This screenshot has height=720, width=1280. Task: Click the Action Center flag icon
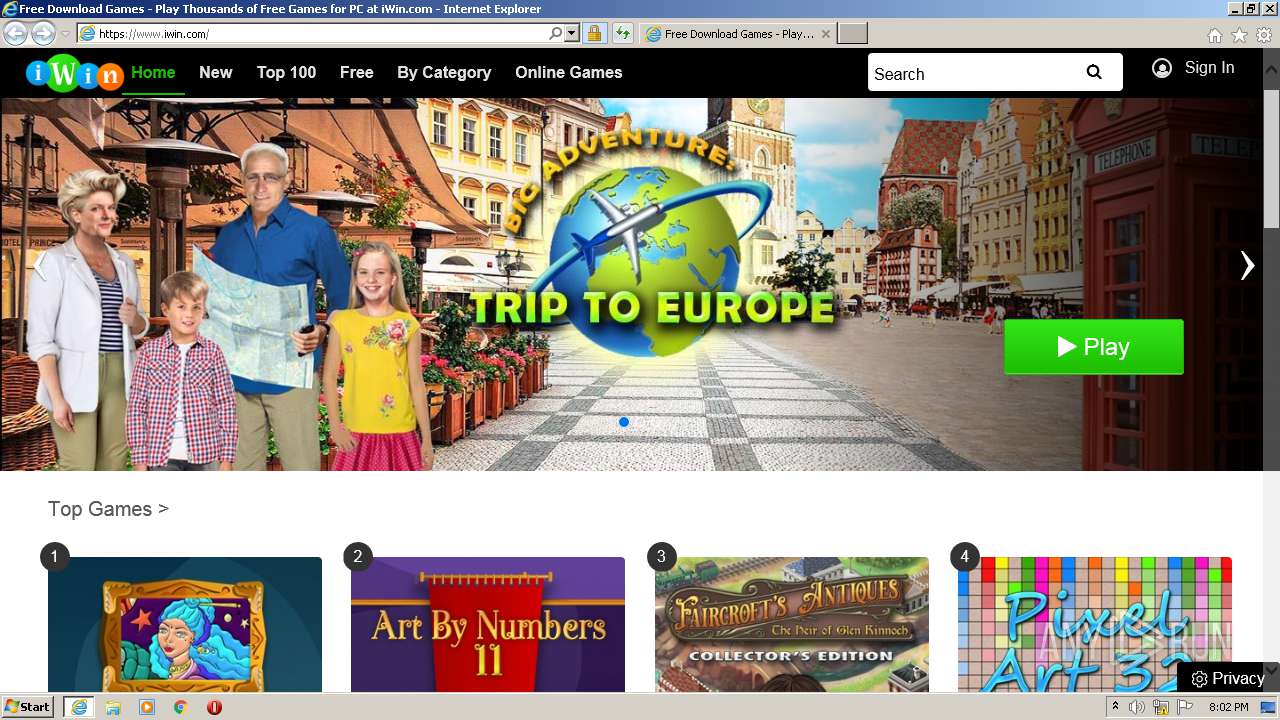point(1185,707)
